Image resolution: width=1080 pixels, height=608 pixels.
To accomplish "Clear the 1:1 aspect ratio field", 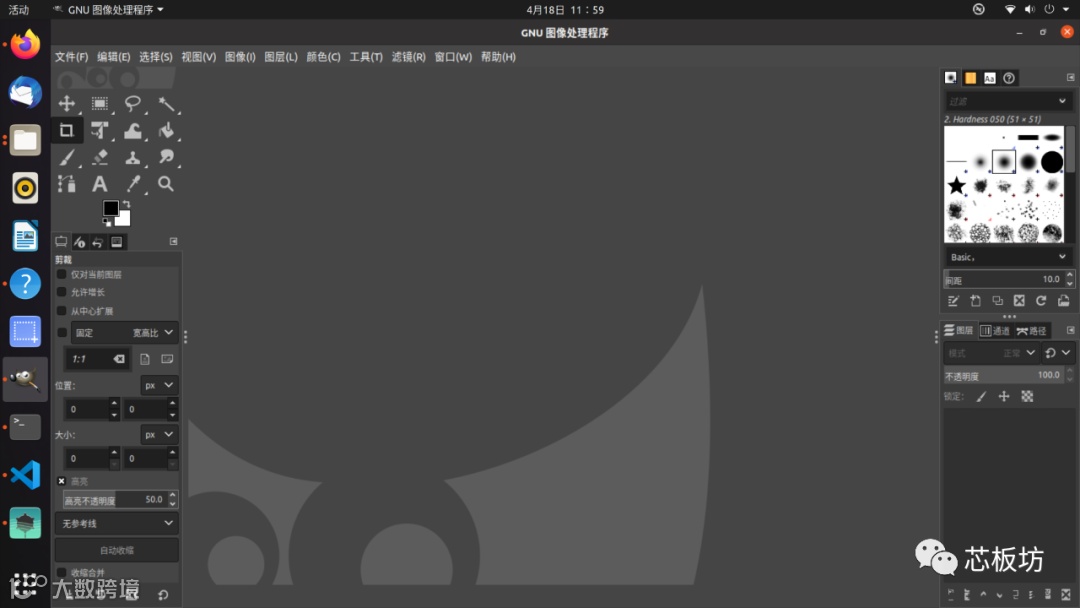I will pyautogui.click(x=119, y=359).
